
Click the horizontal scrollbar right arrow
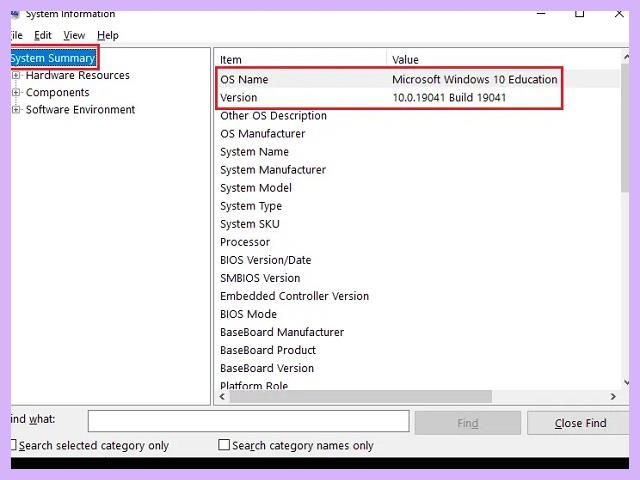[613, 396]
